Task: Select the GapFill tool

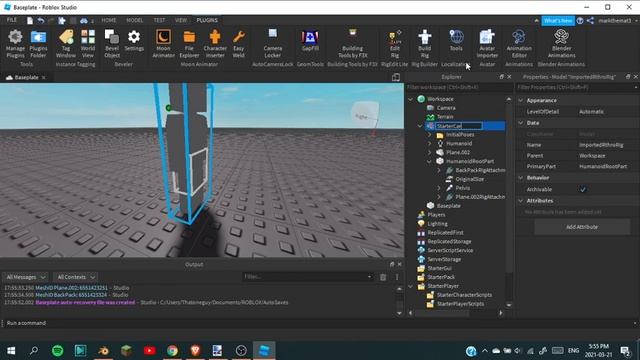Action: tap(310, 41)
